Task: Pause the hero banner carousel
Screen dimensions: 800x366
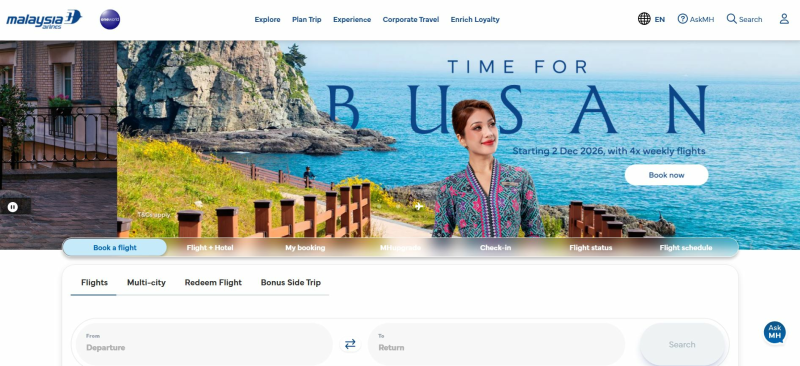Action: coord(13,207)
